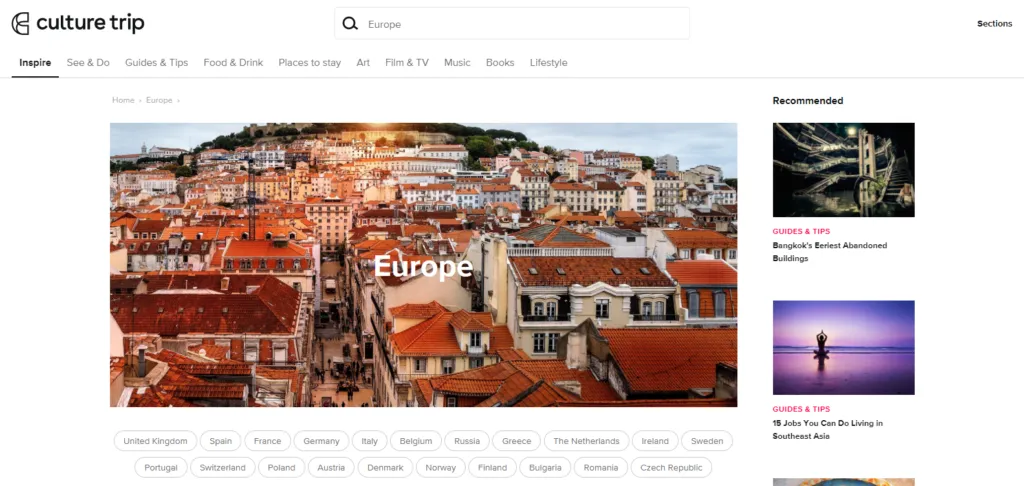1024x486 pixels.
Task: Open the Food & Drink tab
Action: click(x=233, y=63)
